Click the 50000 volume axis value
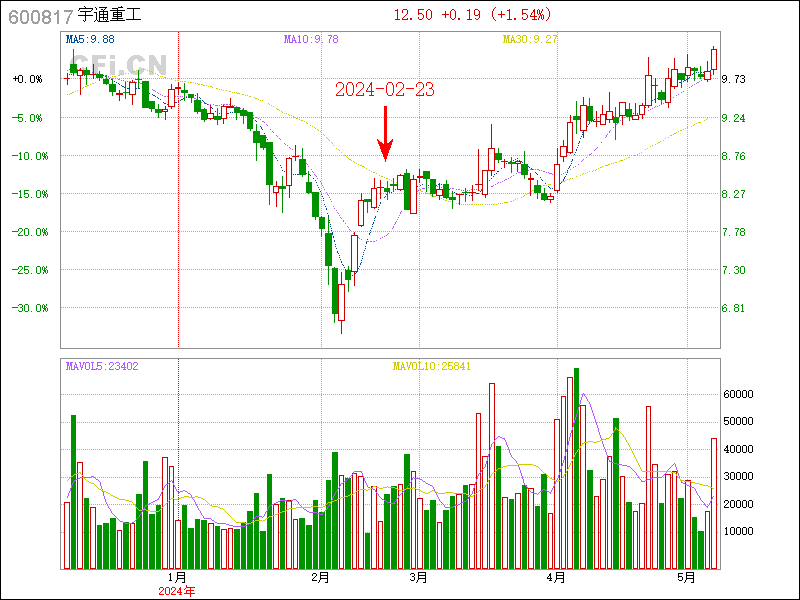The width and height of the screenshot is (800, 600). click(x=738, y=421)
